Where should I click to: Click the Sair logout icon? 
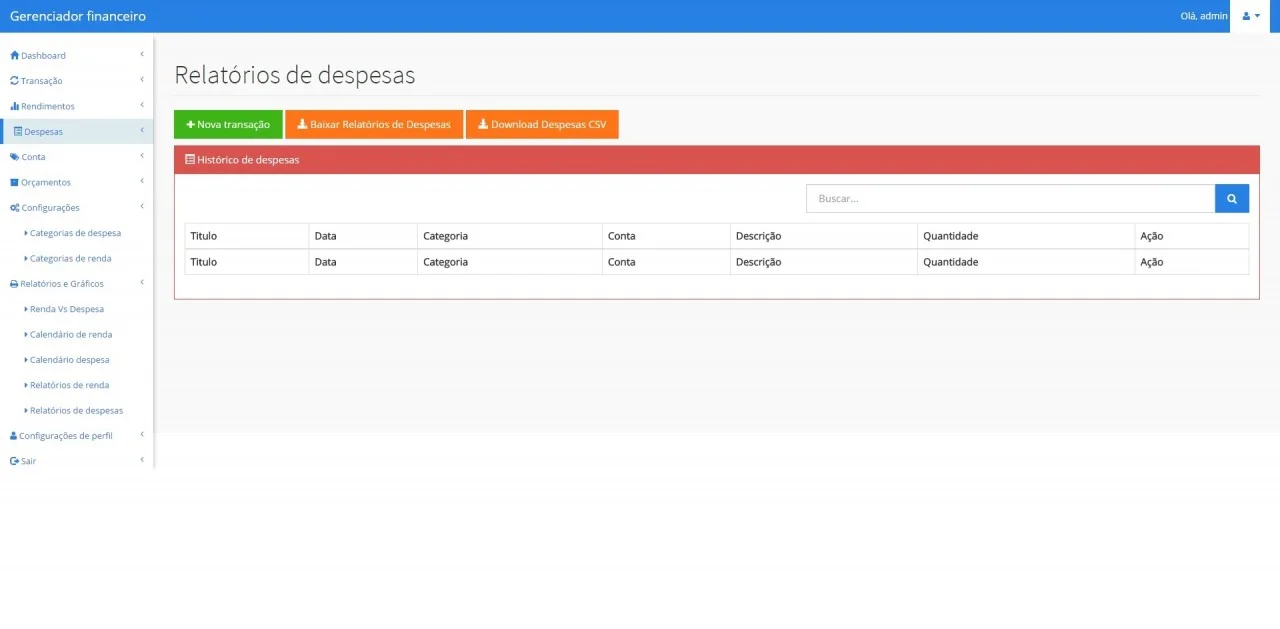14,461
